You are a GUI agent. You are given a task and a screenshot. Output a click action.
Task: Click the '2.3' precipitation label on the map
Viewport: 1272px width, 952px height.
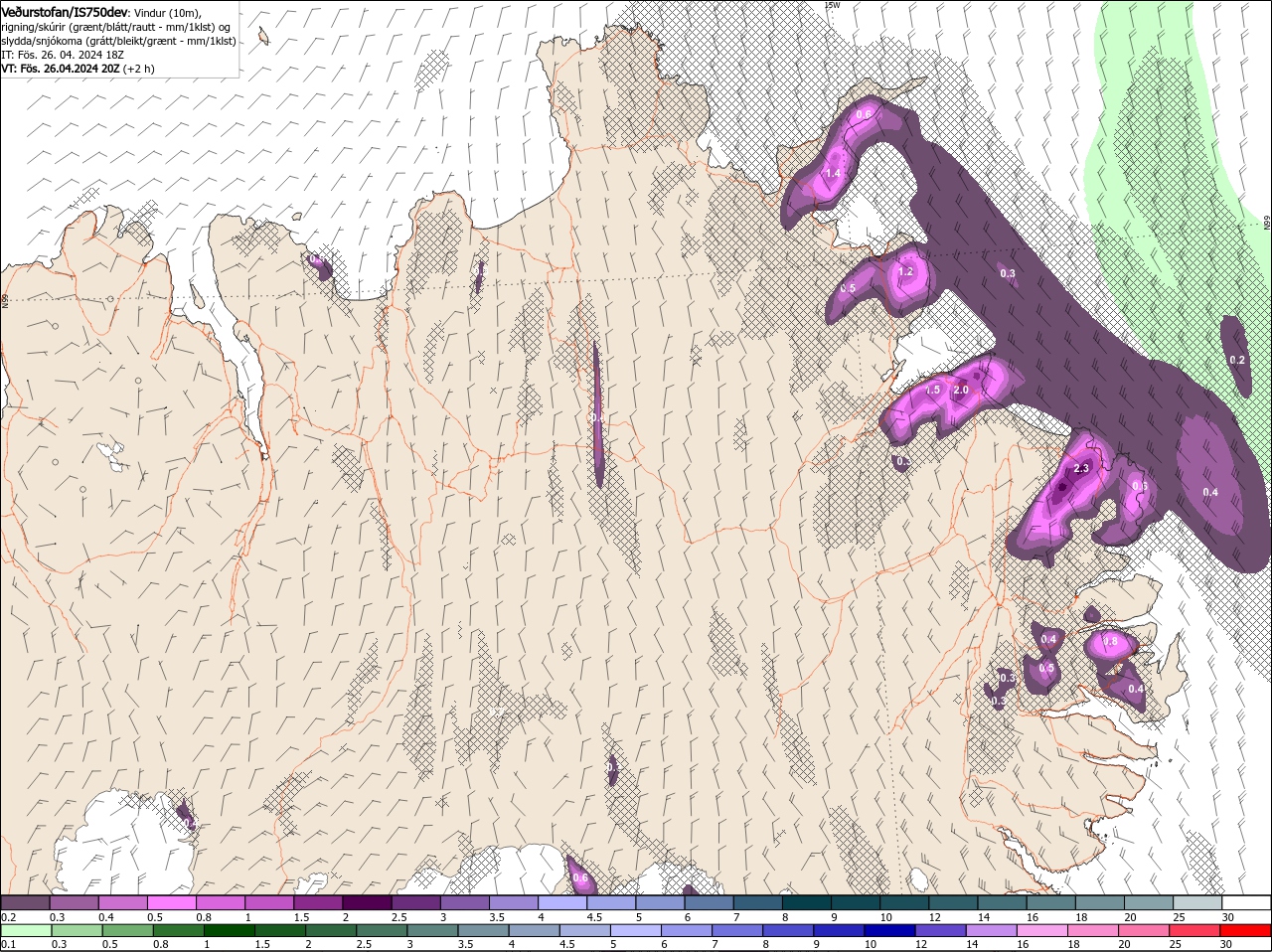click(x=1082, y=469)
